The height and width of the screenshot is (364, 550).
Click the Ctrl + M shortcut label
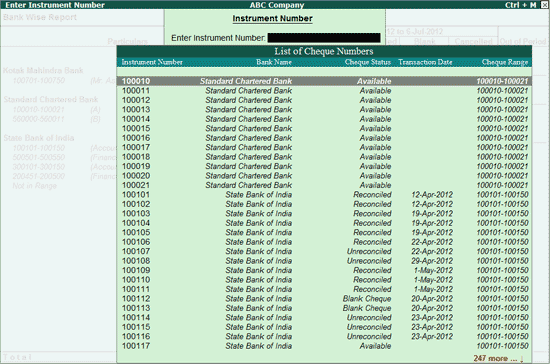[521, 5]
